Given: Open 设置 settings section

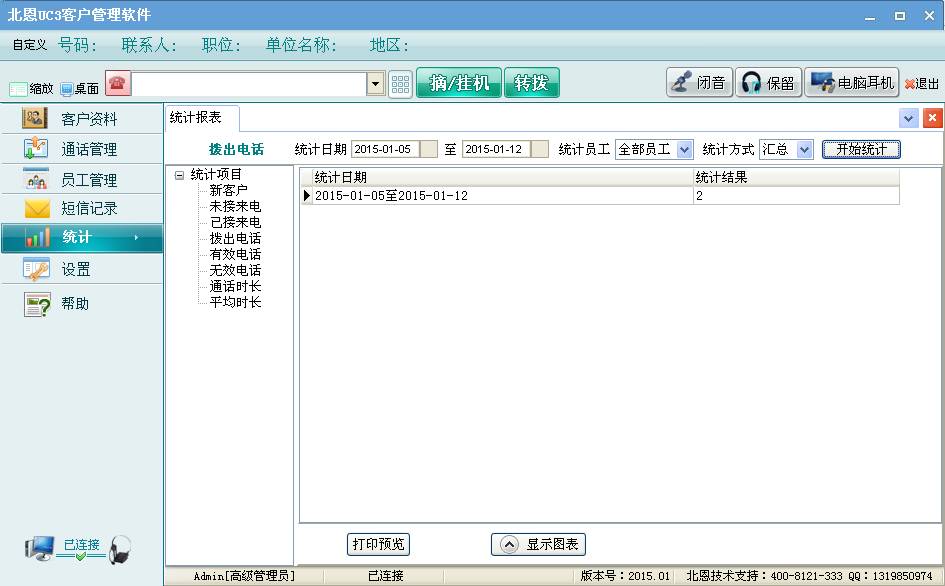Looking at the screenshot, I should pyautogui.click(x=82, y=269).
